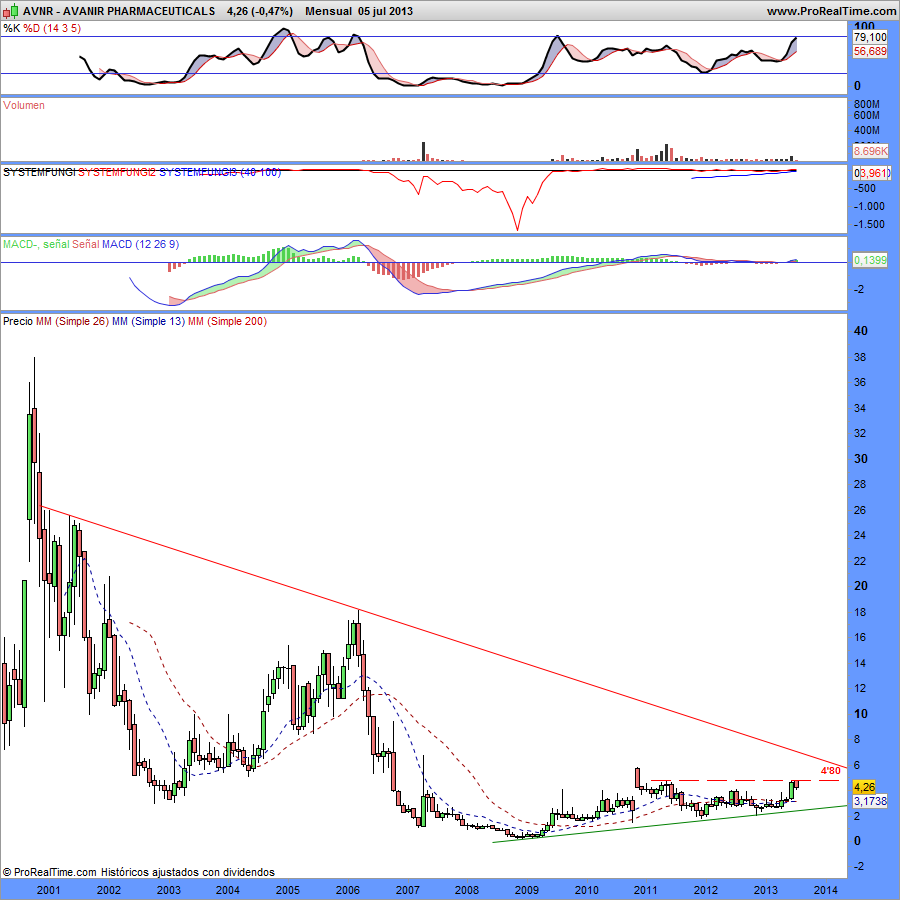The width and height of the screenshot is (900, 900).
Task: Click the dashed red 4'80 resistance line
Action: (x=746, y=781)
